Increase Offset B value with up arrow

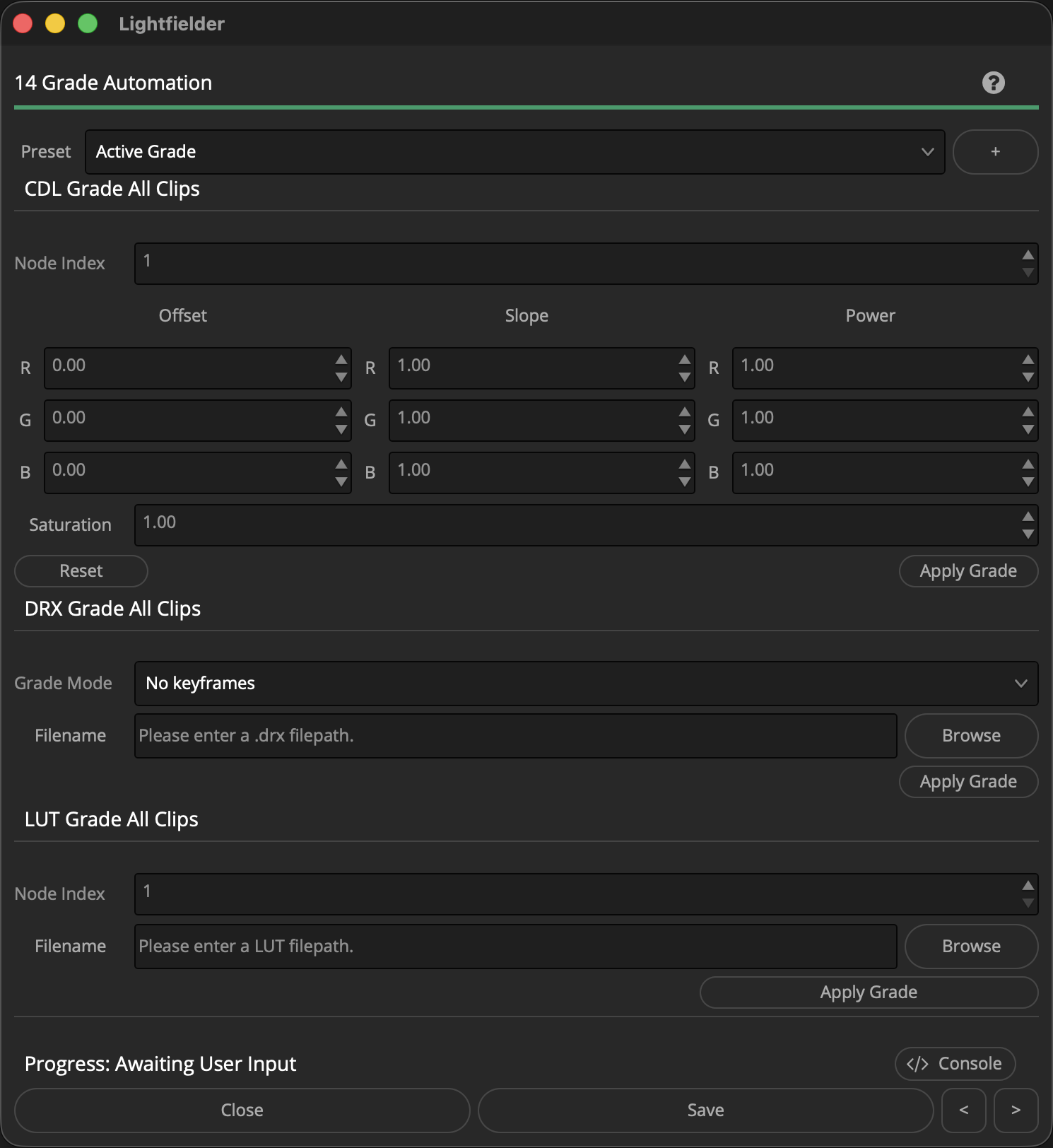341,464
